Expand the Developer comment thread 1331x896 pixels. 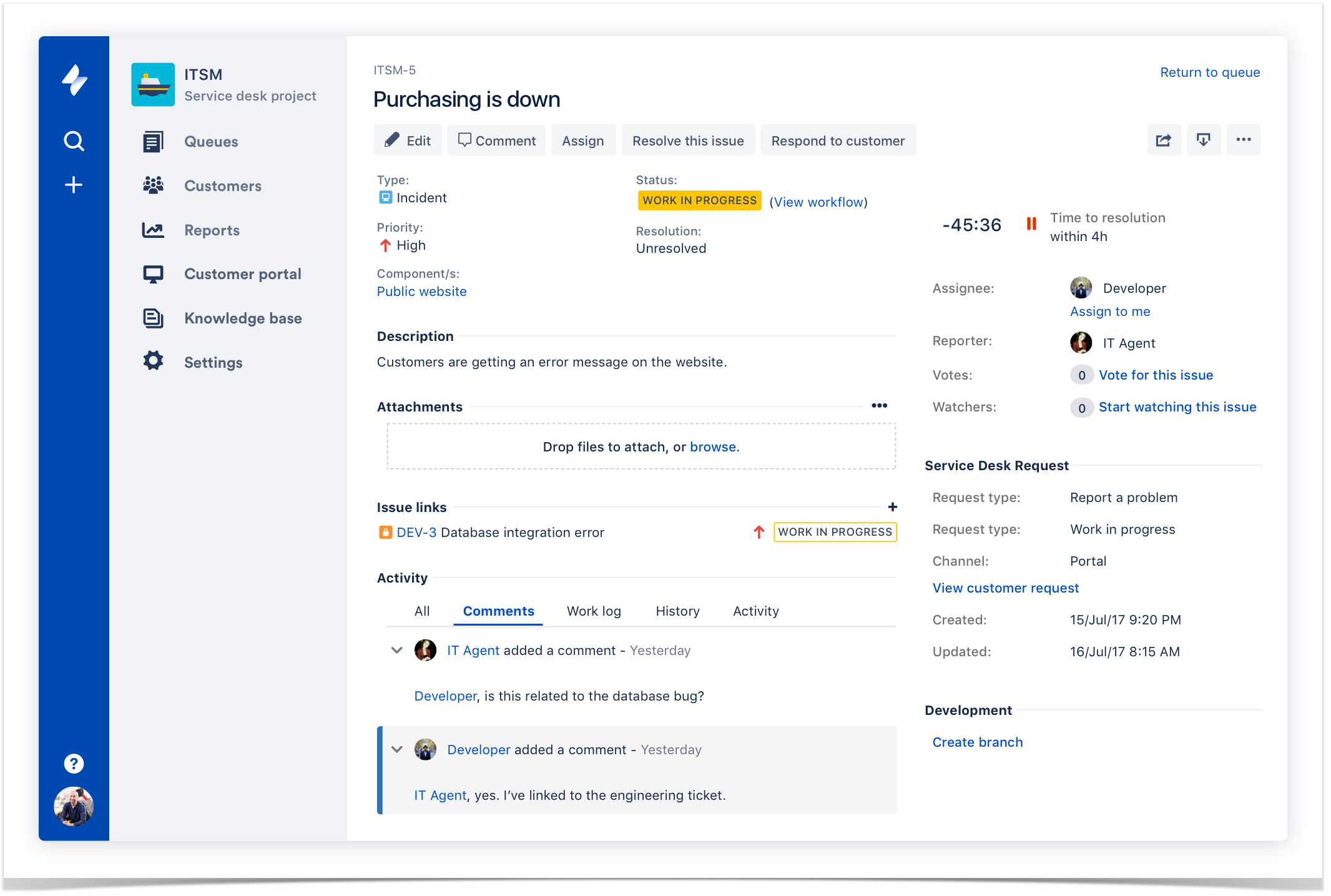click(x=397, y=748)
